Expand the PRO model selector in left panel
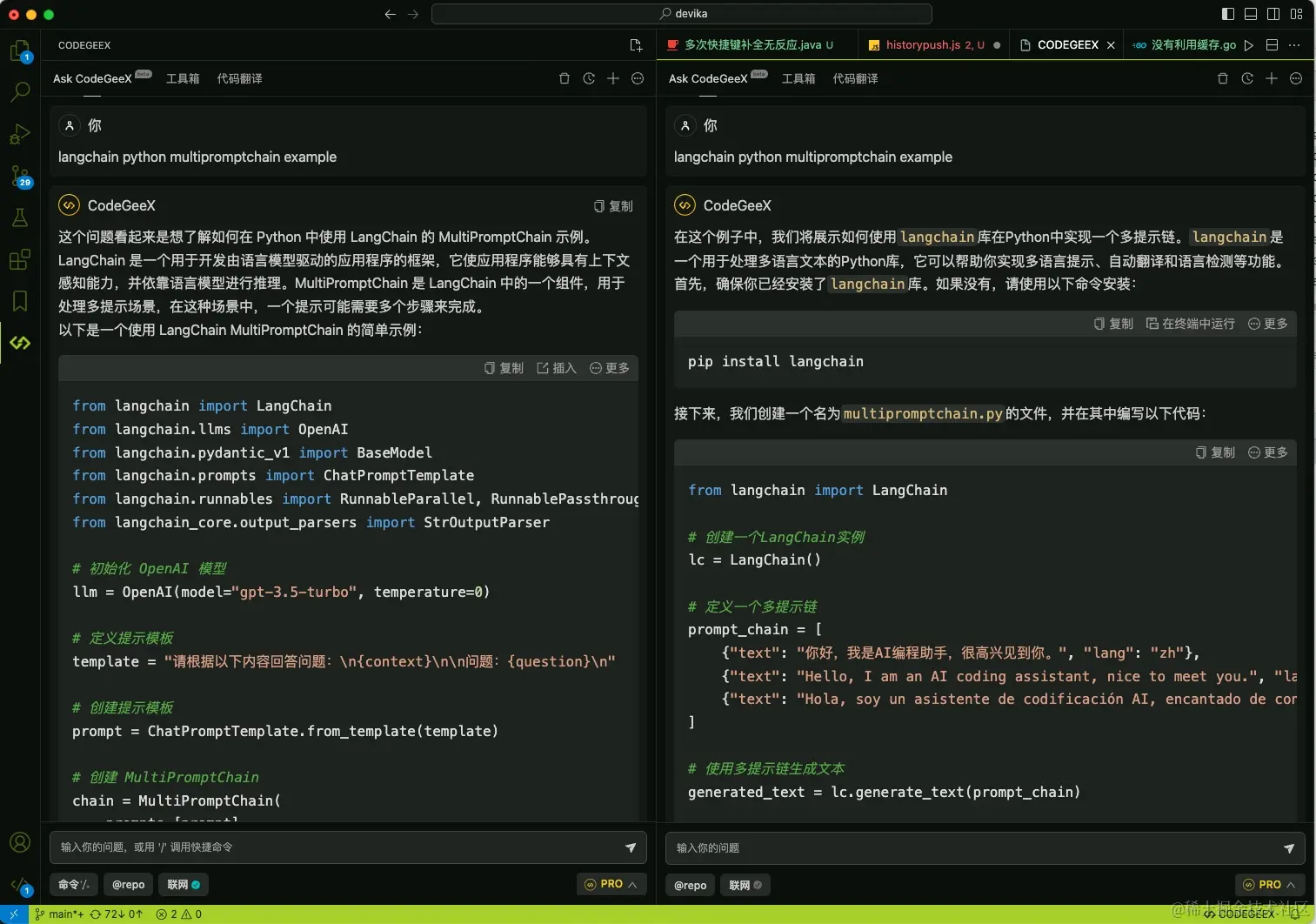 [x=611, y=885]
